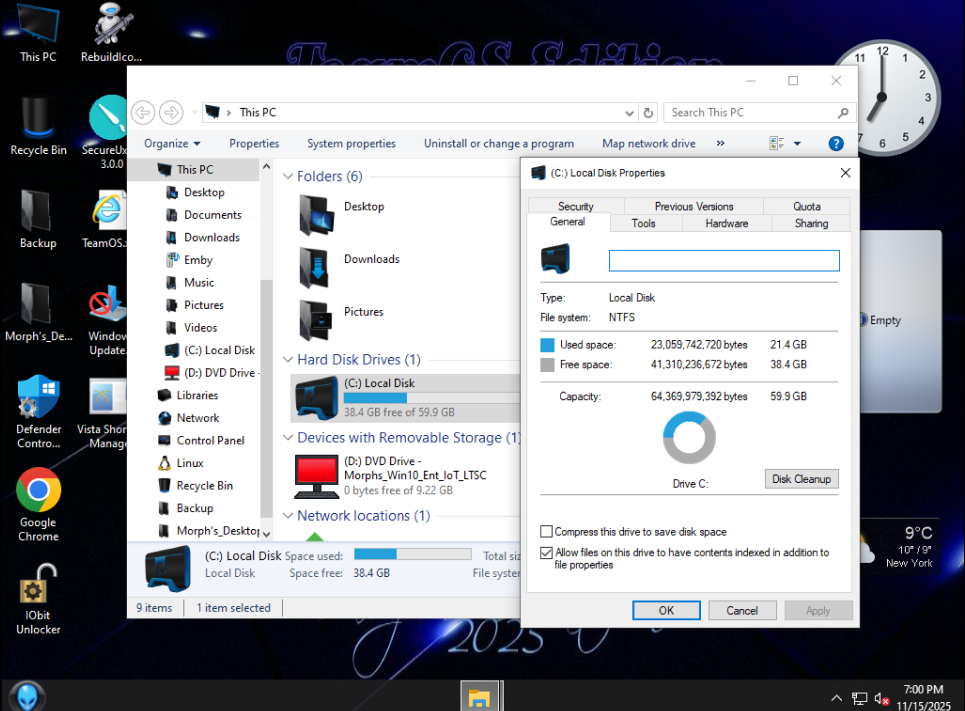Refresh the This PC address bar
Viewport: 965px width, 711px height.
coord(648,113)
